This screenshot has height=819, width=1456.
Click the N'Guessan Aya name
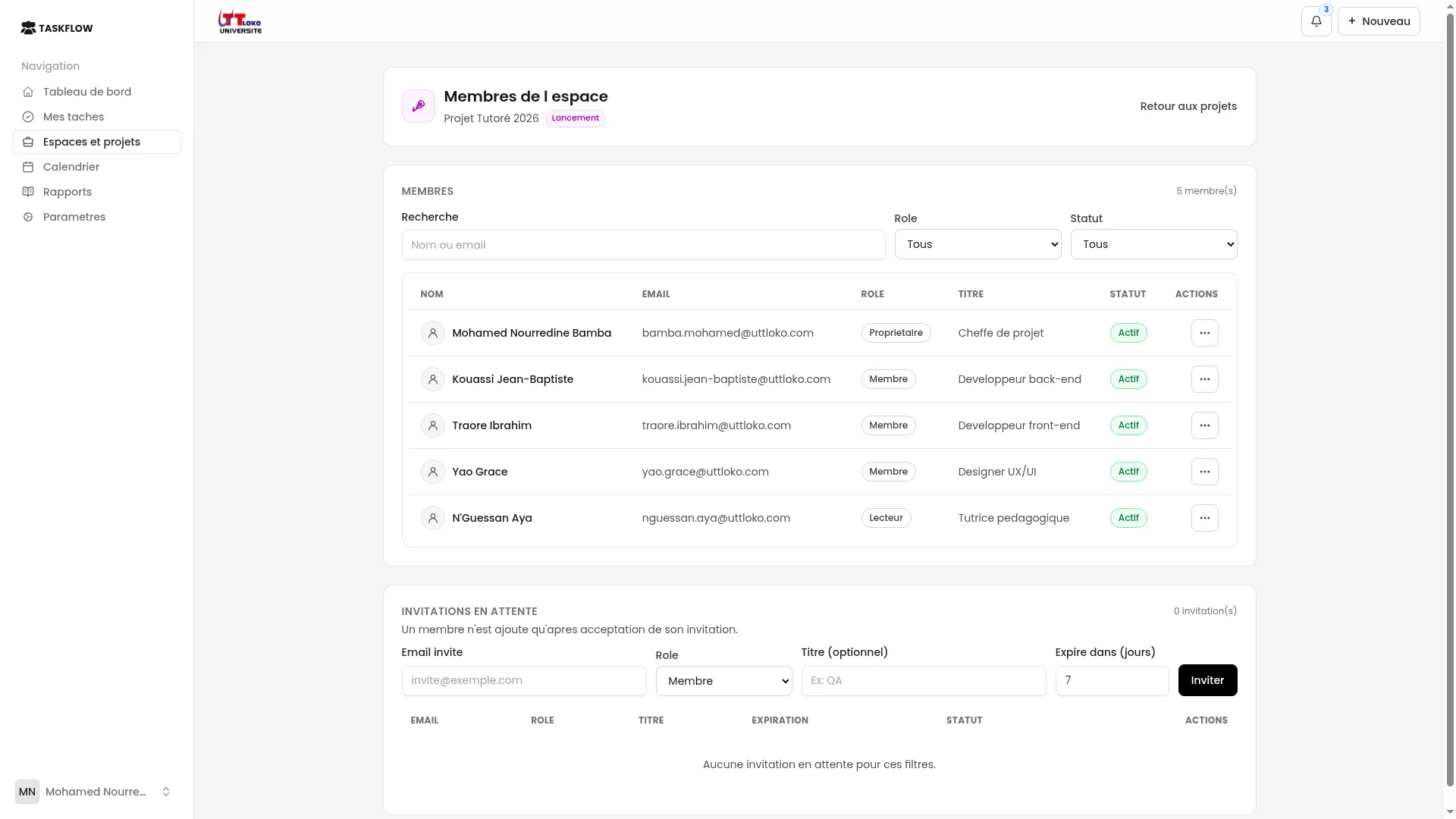(492, 518)
